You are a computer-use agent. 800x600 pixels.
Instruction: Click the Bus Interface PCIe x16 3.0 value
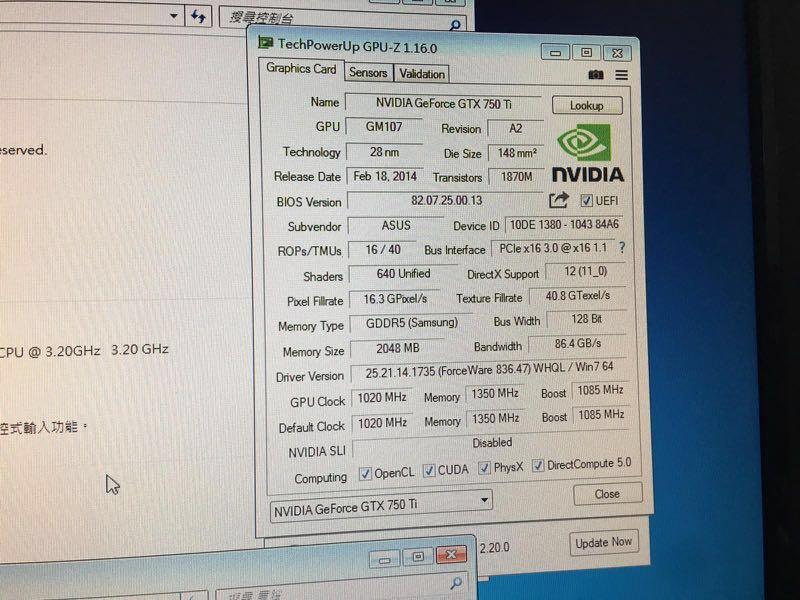[553, 248]
